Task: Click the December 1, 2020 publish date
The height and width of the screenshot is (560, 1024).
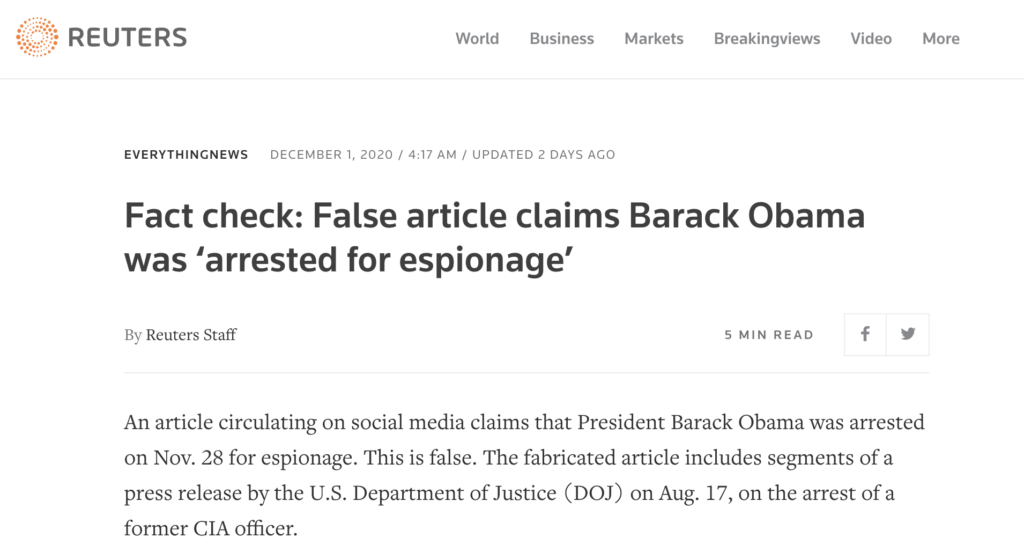Action: pos(330,155)
